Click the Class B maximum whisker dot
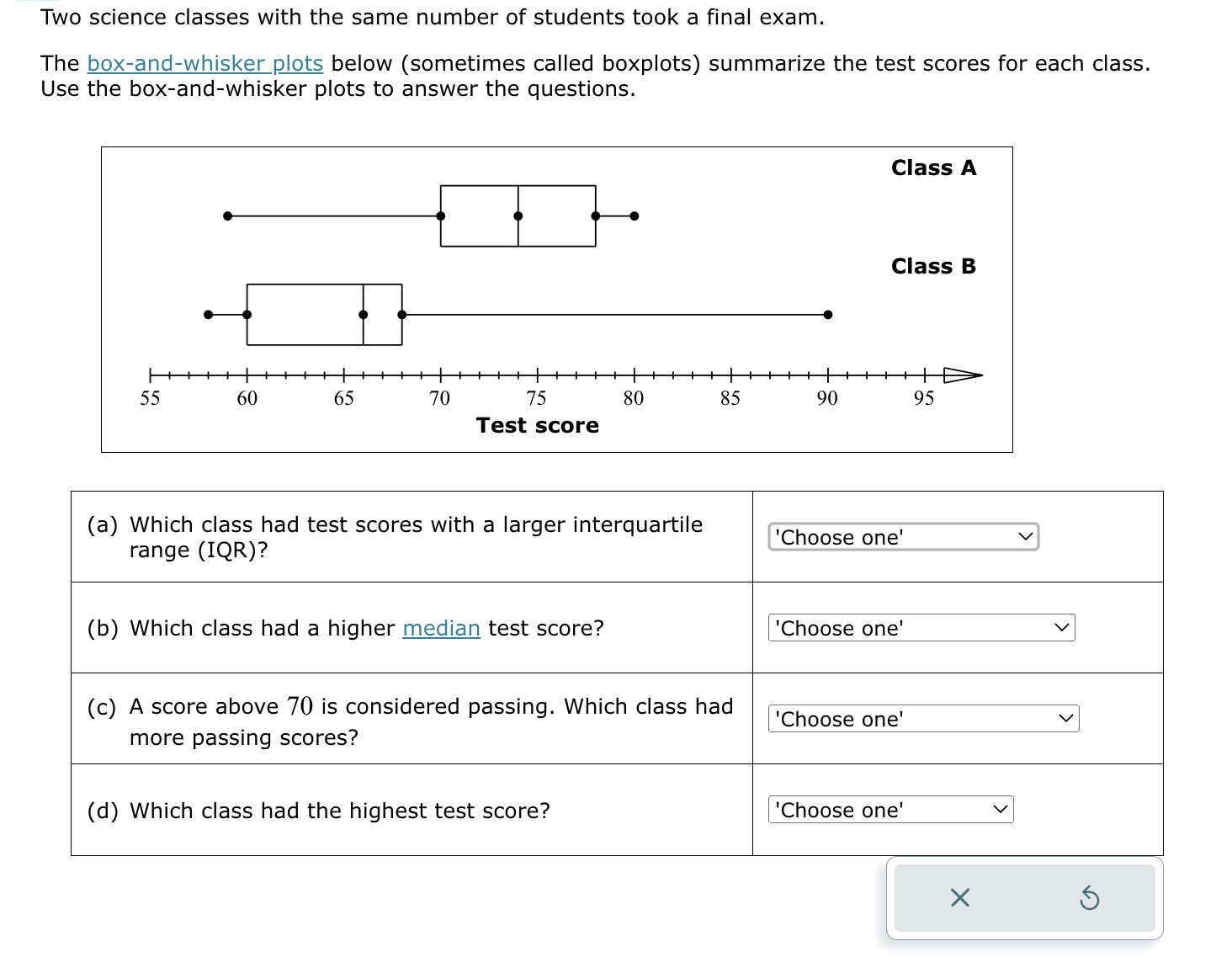 [x=827, y=313]
